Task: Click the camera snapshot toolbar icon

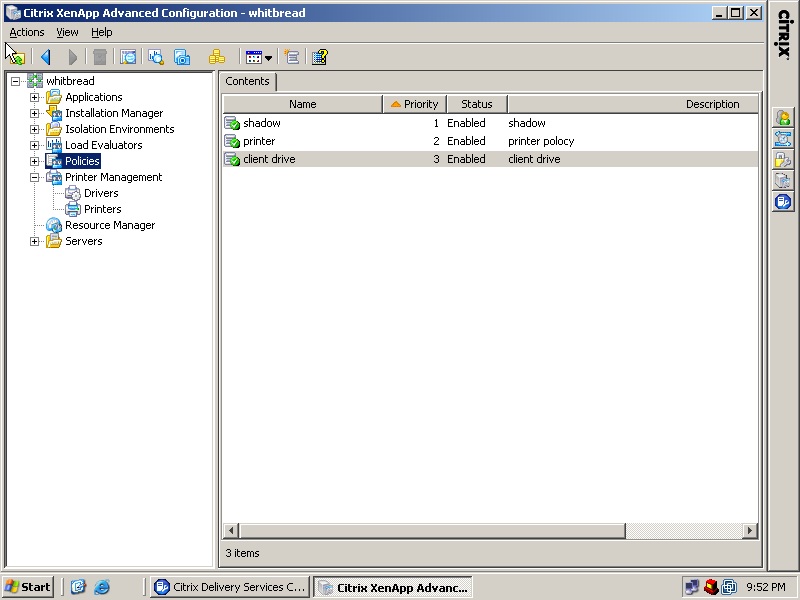Action: pyautogui.click(x=182, y=57)
